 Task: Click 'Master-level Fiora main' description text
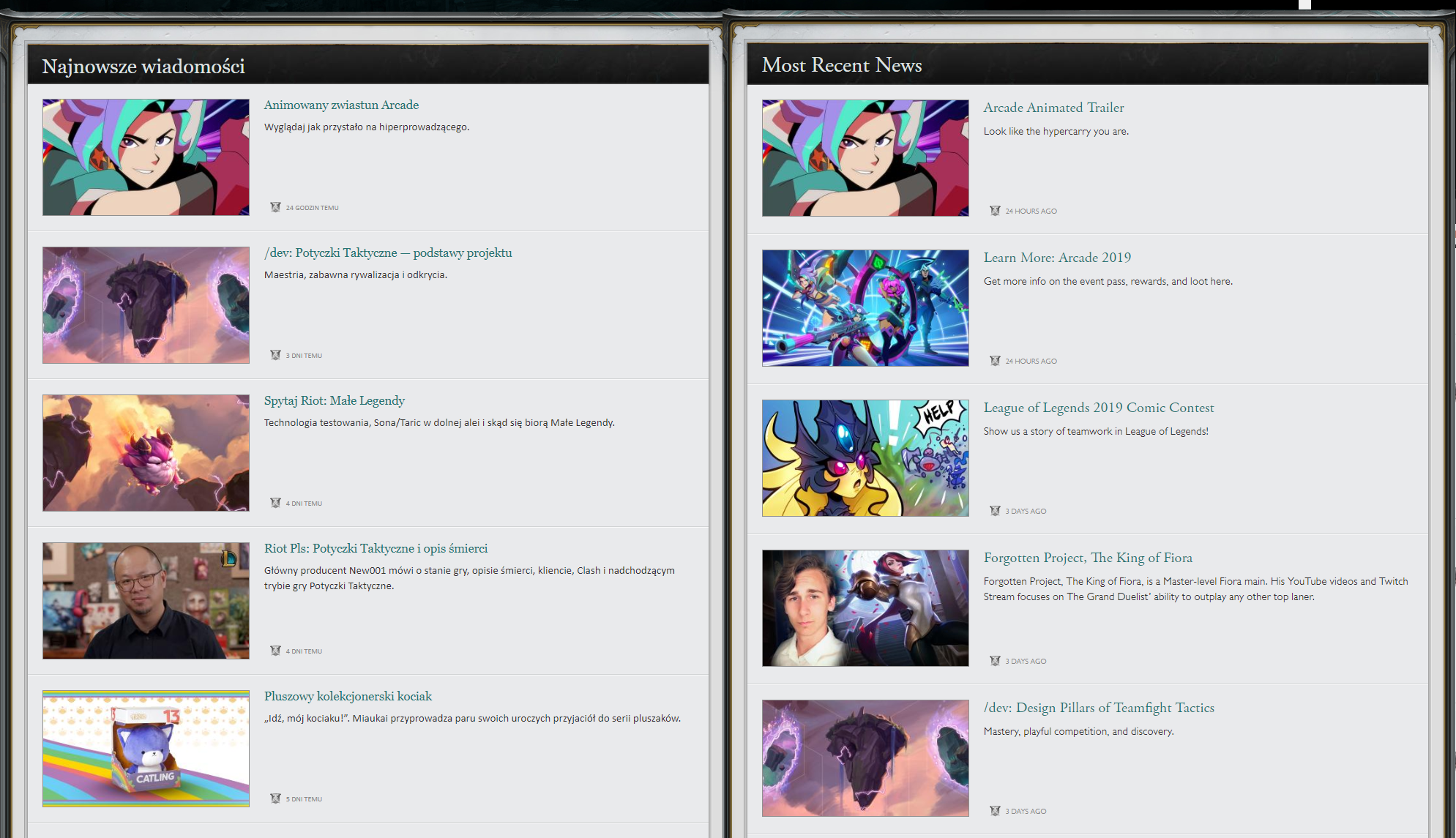coord(1195,589)
